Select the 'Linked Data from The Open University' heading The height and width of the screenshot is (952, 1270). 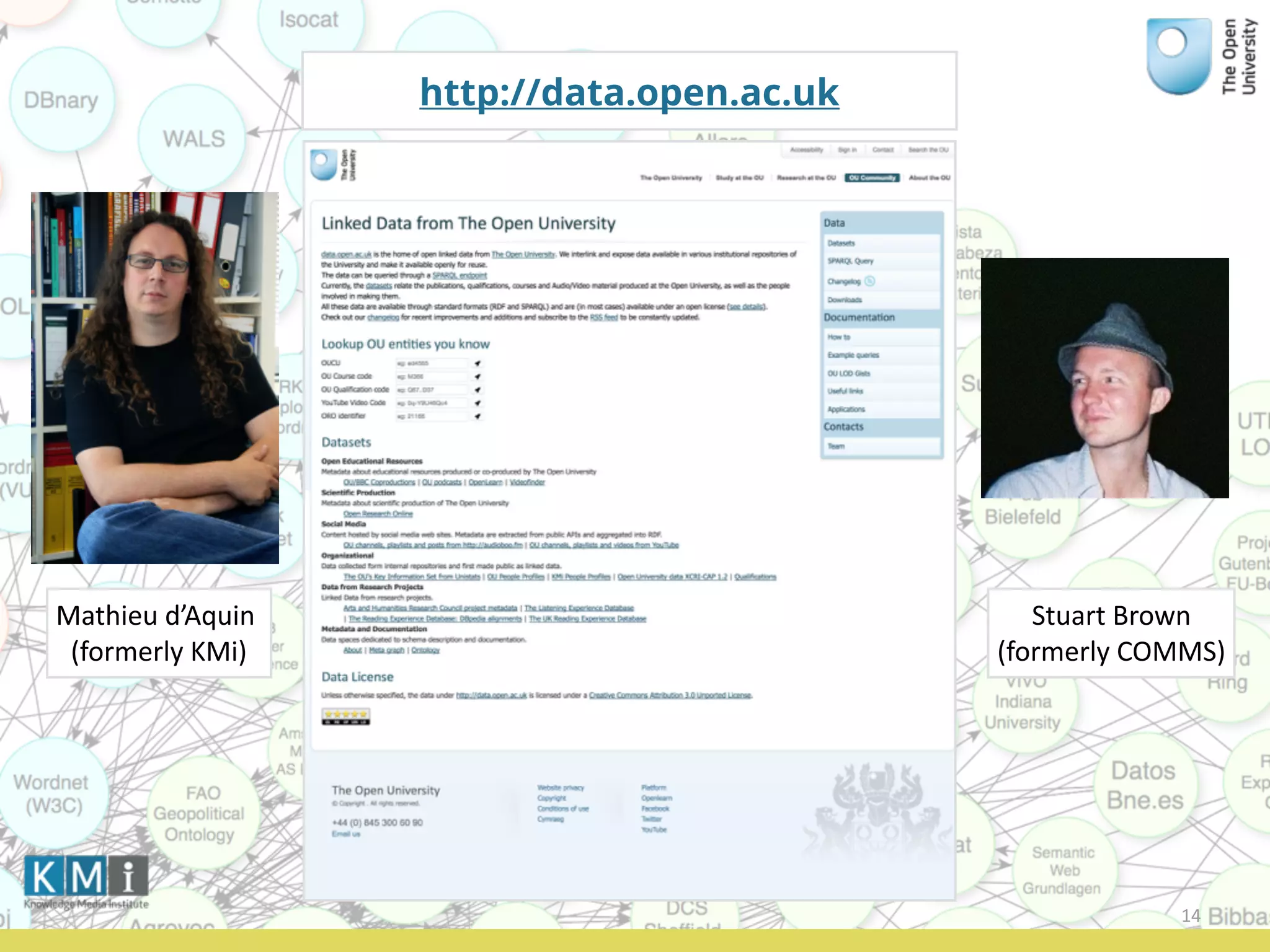(x=468, y=224)
